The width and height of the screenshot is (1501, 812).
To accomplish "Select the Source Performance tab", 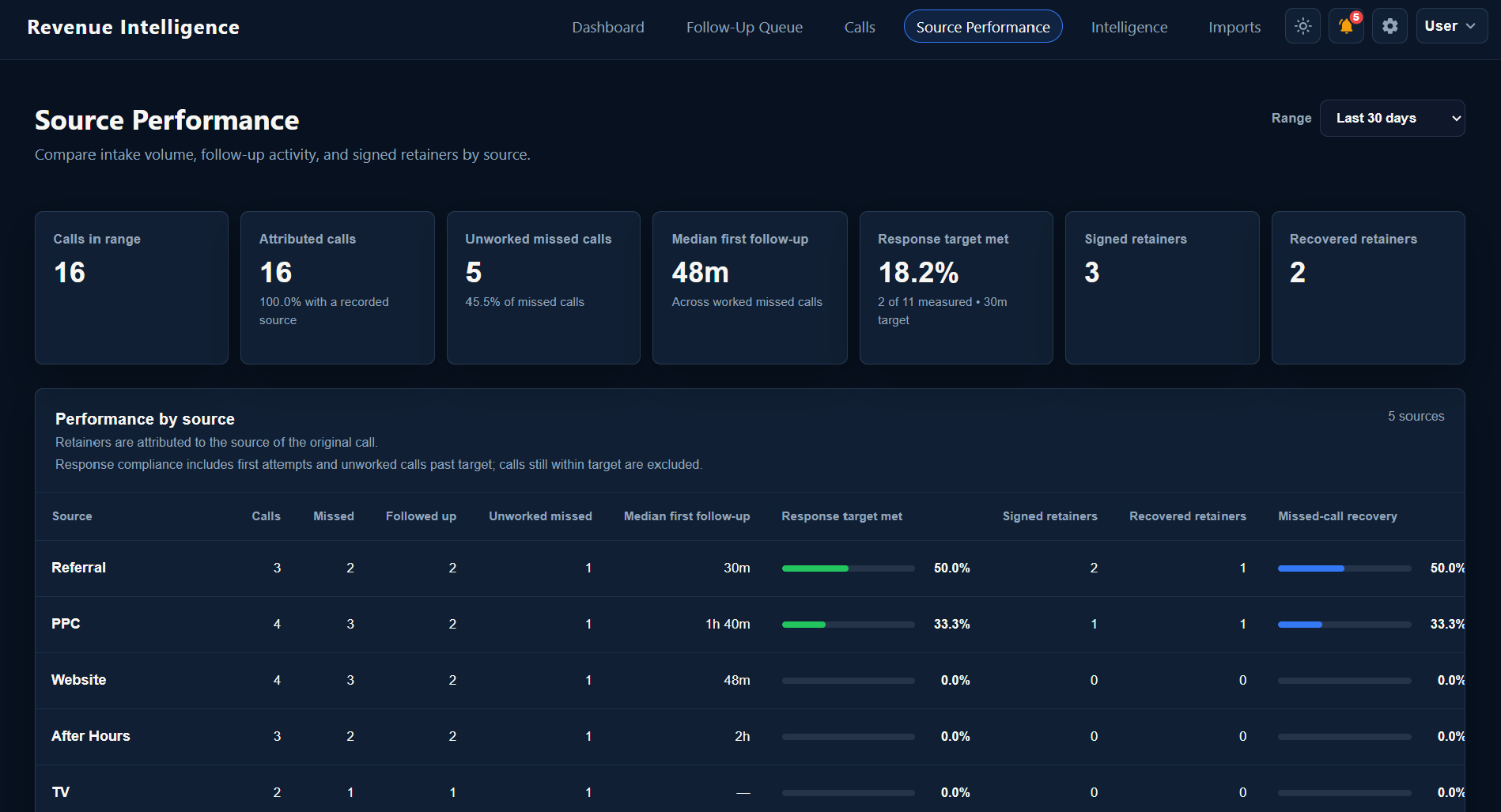I will click(983, 27).
